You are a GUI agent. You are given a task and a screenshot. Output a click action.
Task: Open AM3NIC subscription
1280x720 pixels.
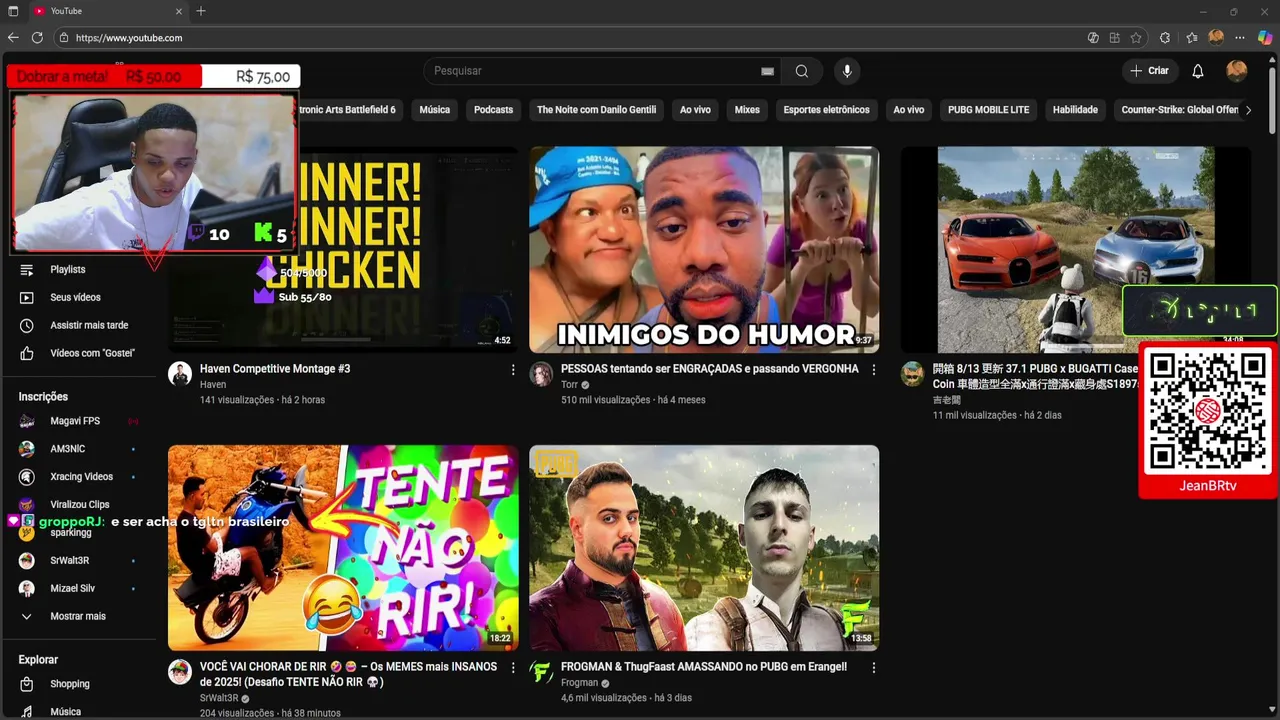[68, 449]
